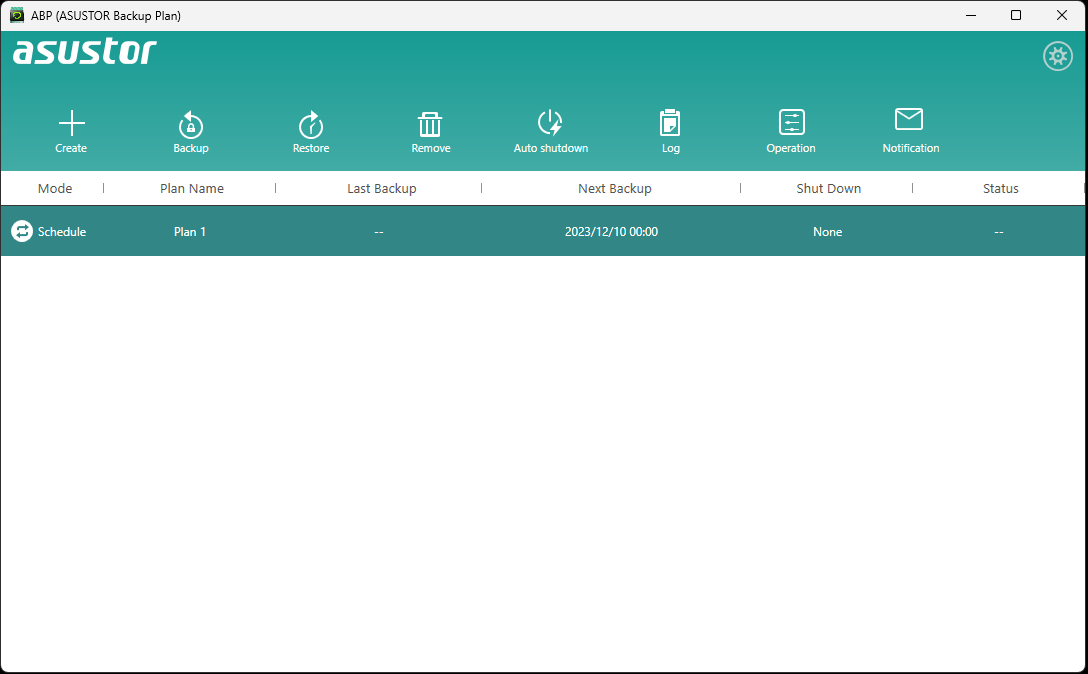The height and width of the screenshot is (674, 1088).
Task: Click the Schedule mode icon in Plan 1 row
Action: point(22,231)
